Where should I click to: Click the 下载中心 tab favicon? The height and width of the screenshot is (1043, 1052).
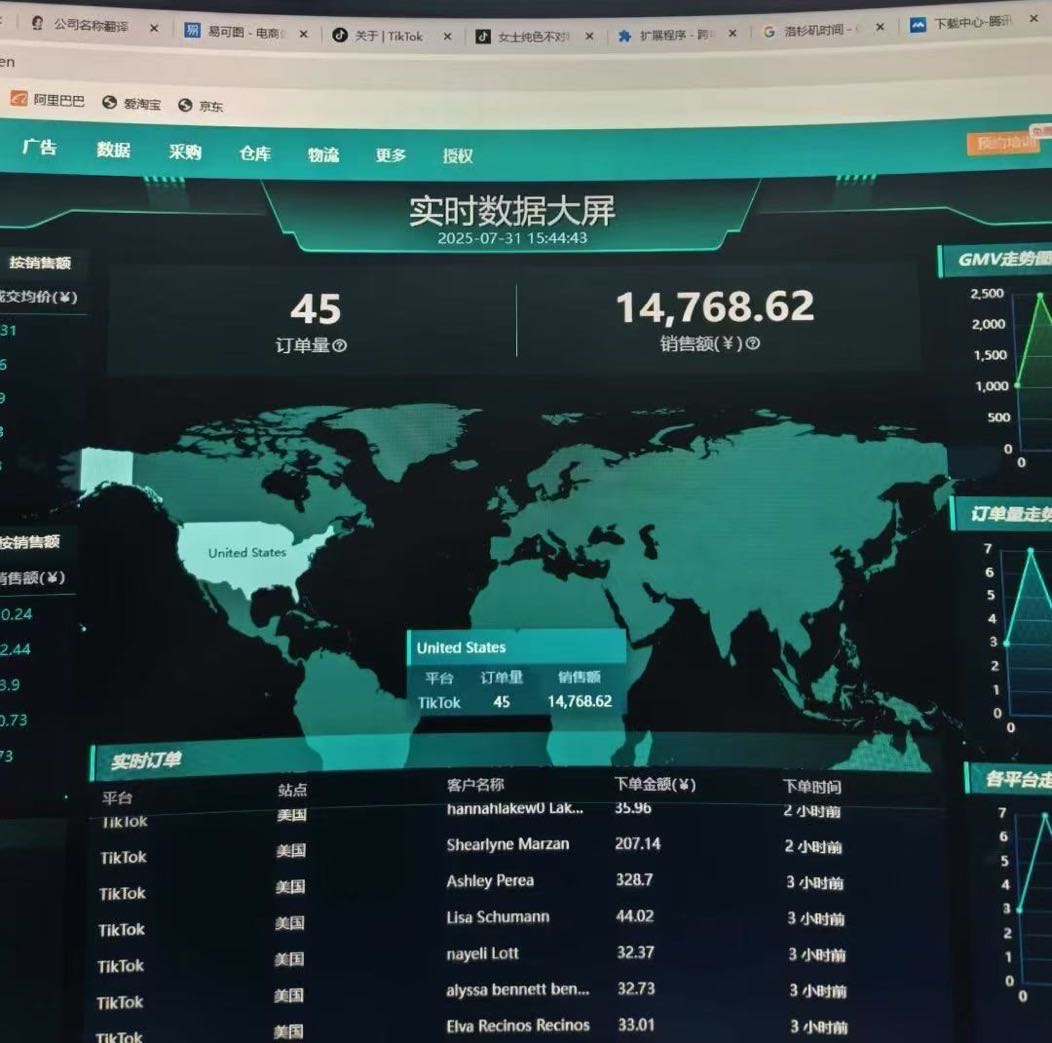point(918,25)
